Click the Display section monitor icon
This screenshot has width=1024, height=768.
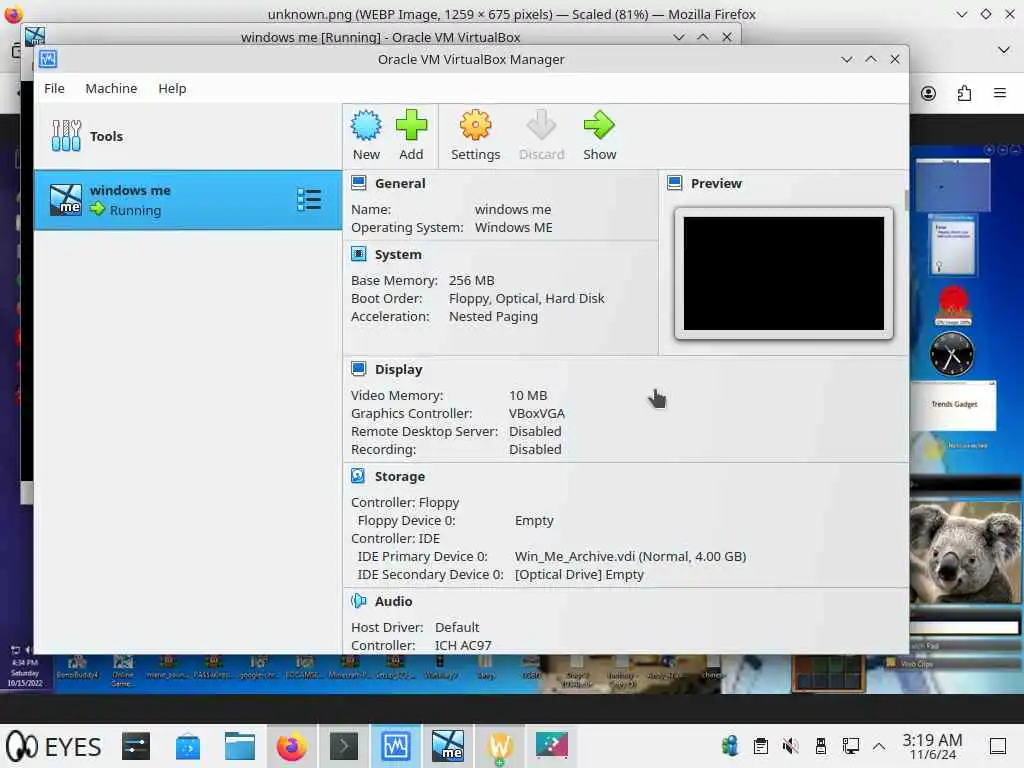359,369
